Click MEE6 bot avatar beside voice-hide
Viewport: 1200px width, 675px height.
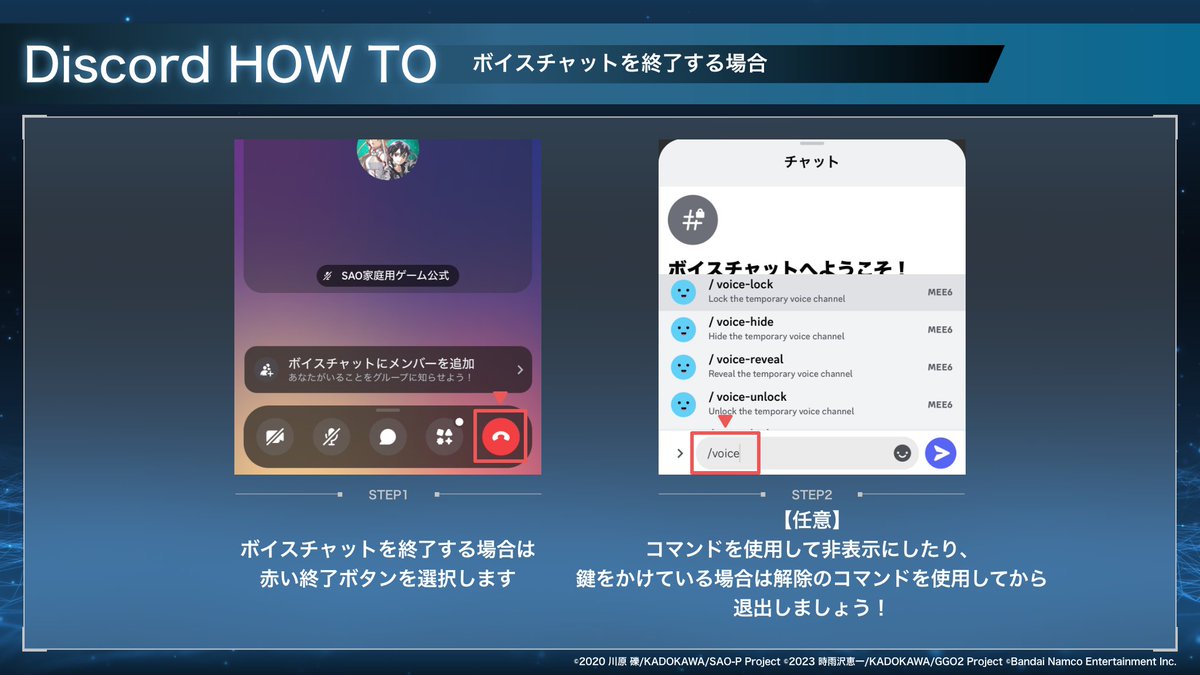[x=683, y=329]
